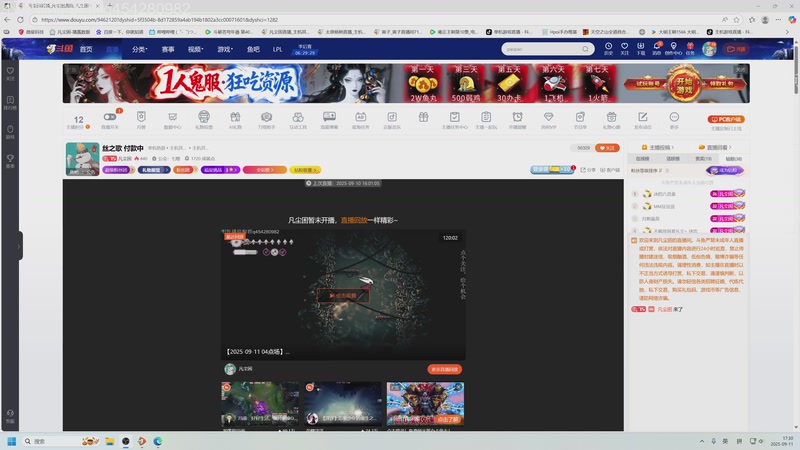Open the 首页 nav item

pos(86,49)
